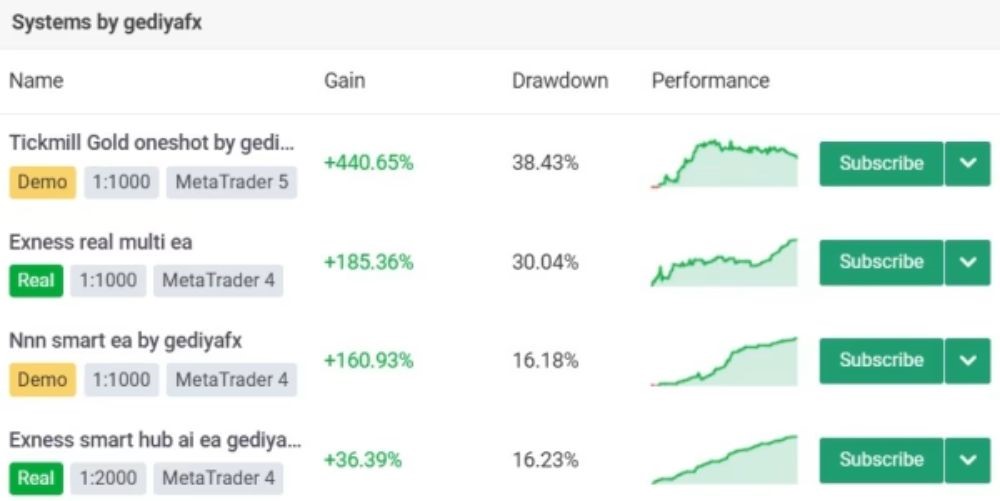Image resolution: width=1000 pixels, height=501 pixels.
Task: Click the Real badge on Exness real multi
Action: tap(36, 281)
